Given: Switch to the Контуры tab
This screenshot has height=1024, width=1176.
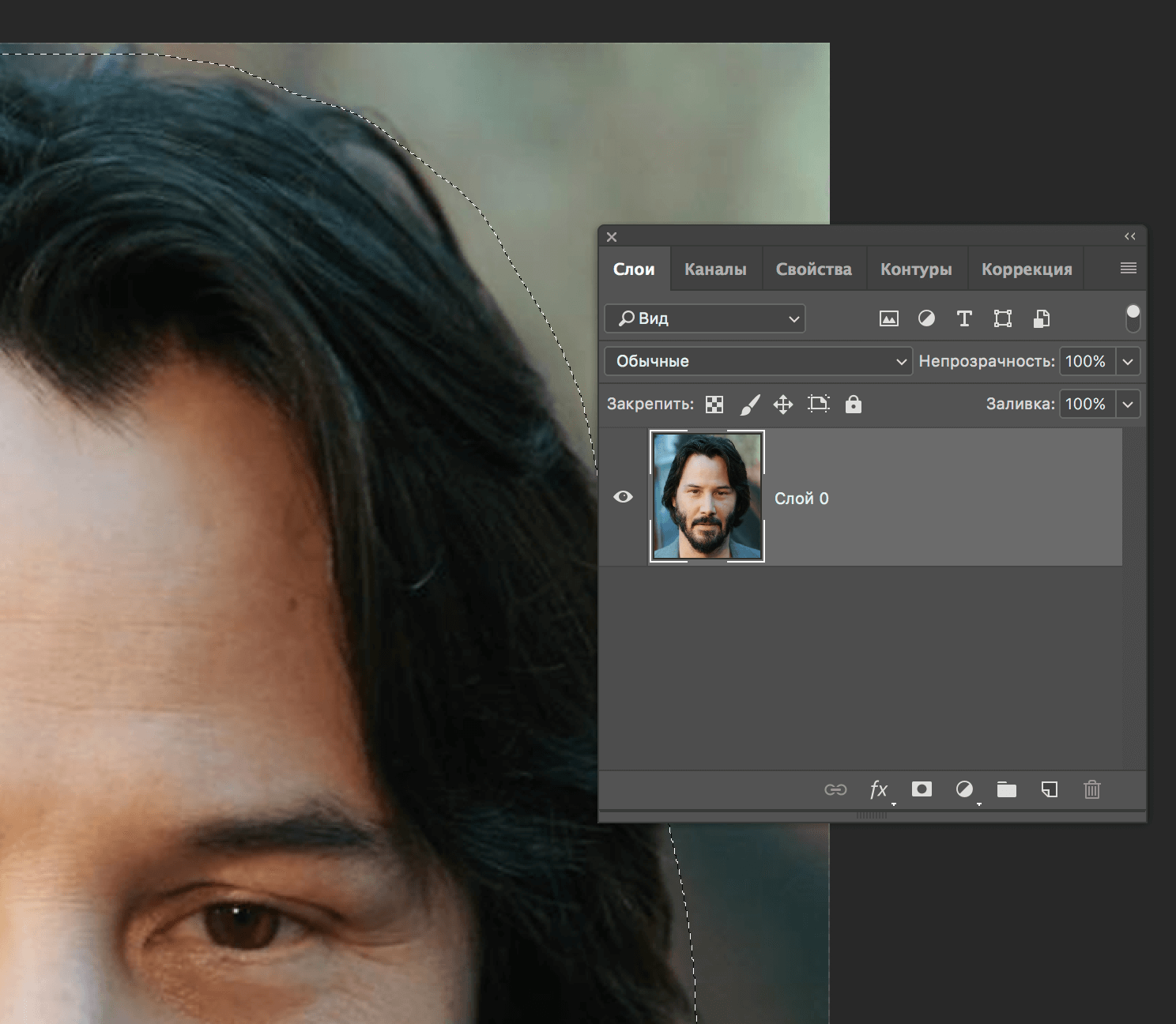Looking at the screenshot, I should pos(916,269).
